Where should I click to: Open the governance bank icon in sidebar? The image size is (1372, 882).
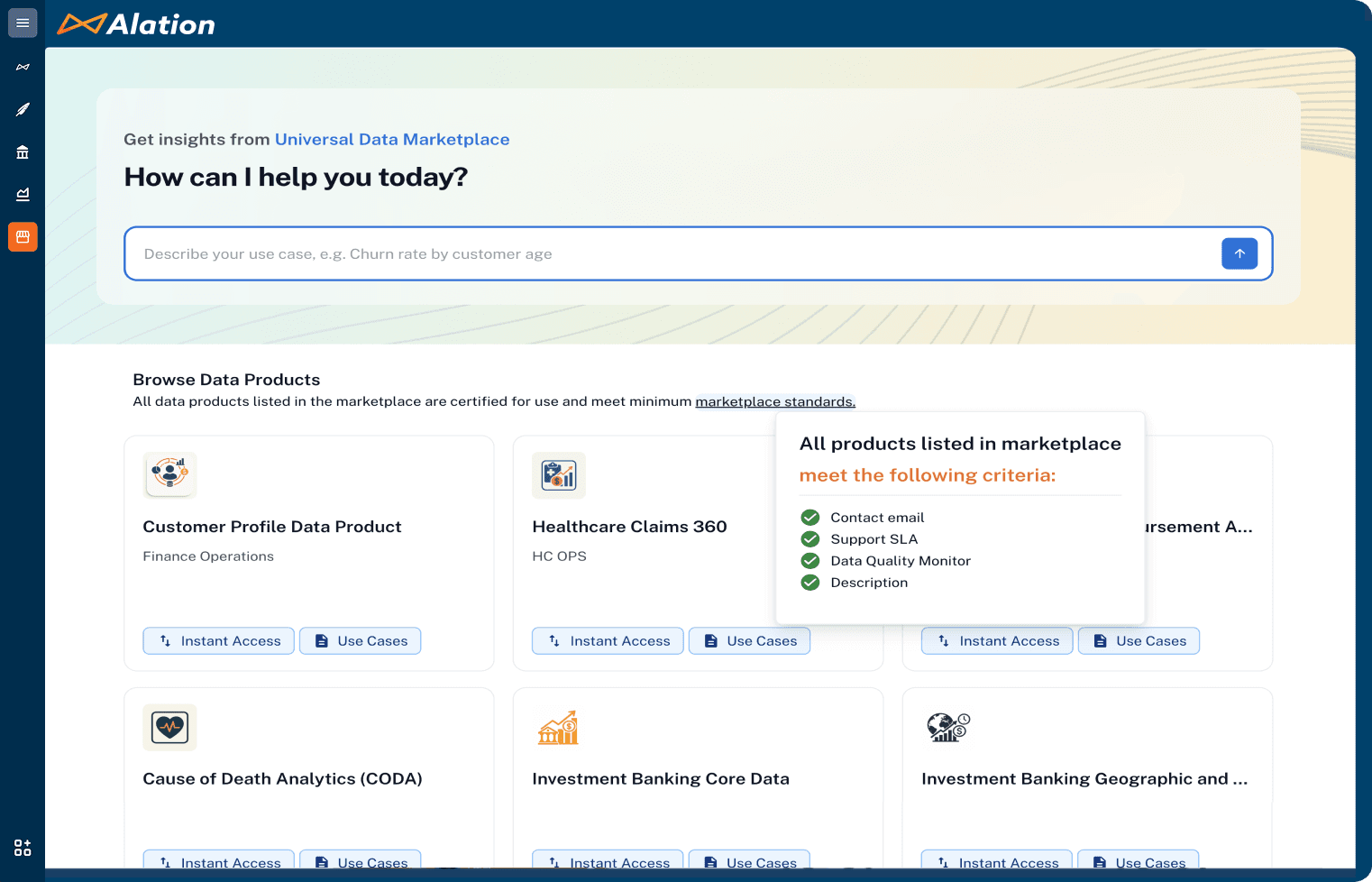coord(23,152)
